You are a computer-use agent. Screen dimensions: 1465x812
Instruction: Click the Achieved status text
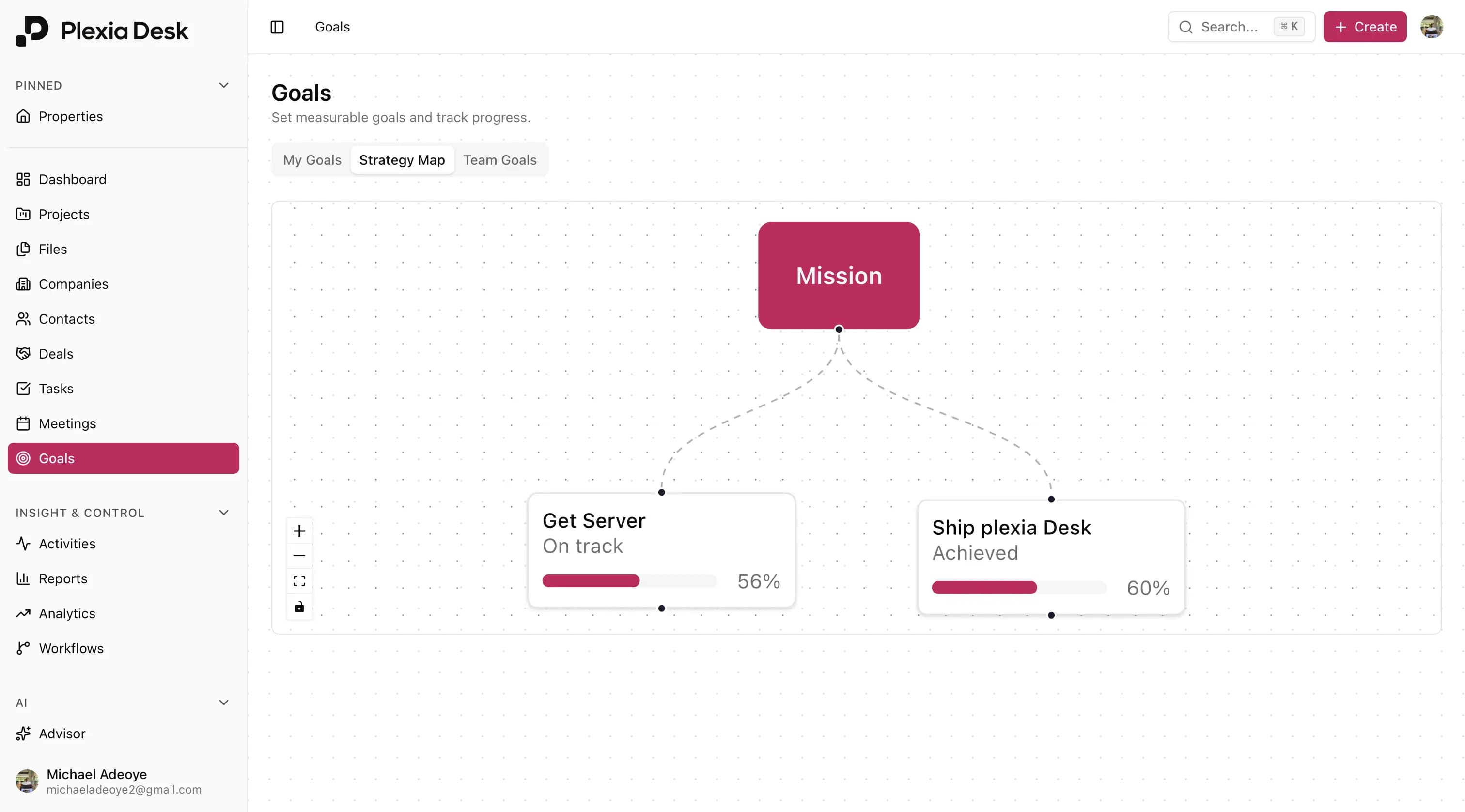click(x=975, y=553)
